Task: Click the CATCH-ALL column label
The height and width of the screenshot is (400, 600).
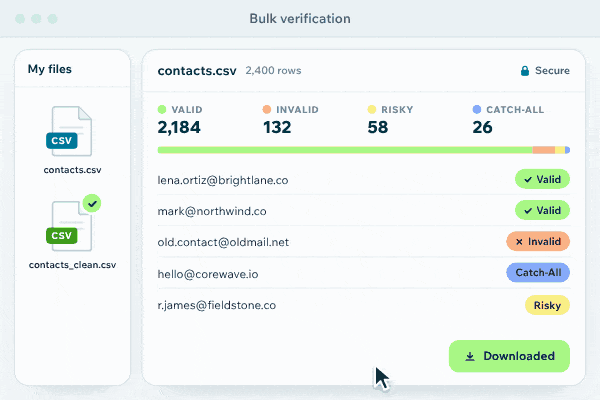Action: coord(515,110)
